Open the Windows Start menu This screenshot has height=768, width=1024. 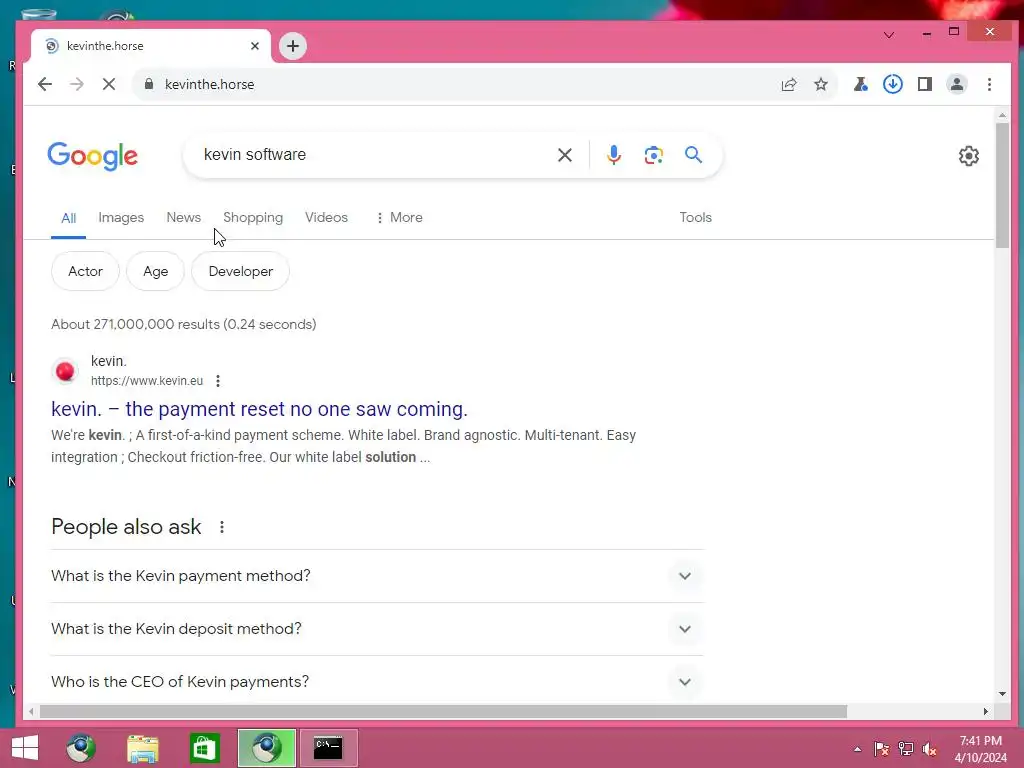coord(25,748)
